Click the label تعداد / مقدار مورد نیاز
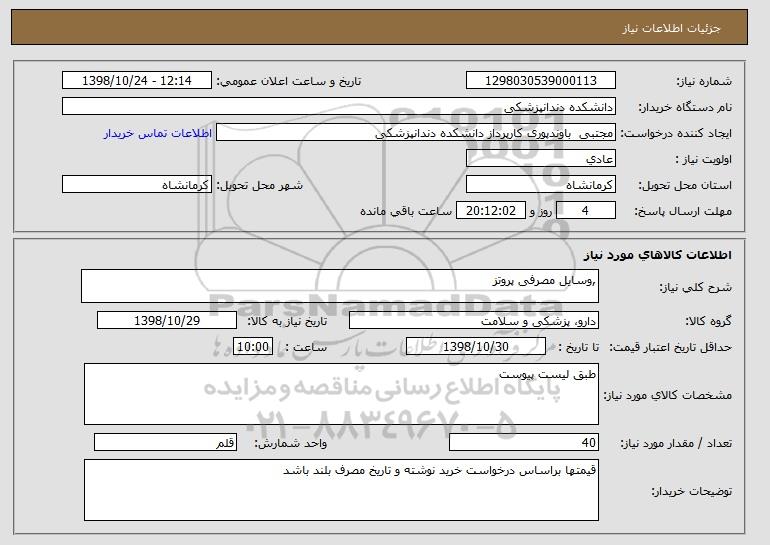The image size is (770, 545). click(676, 443)
